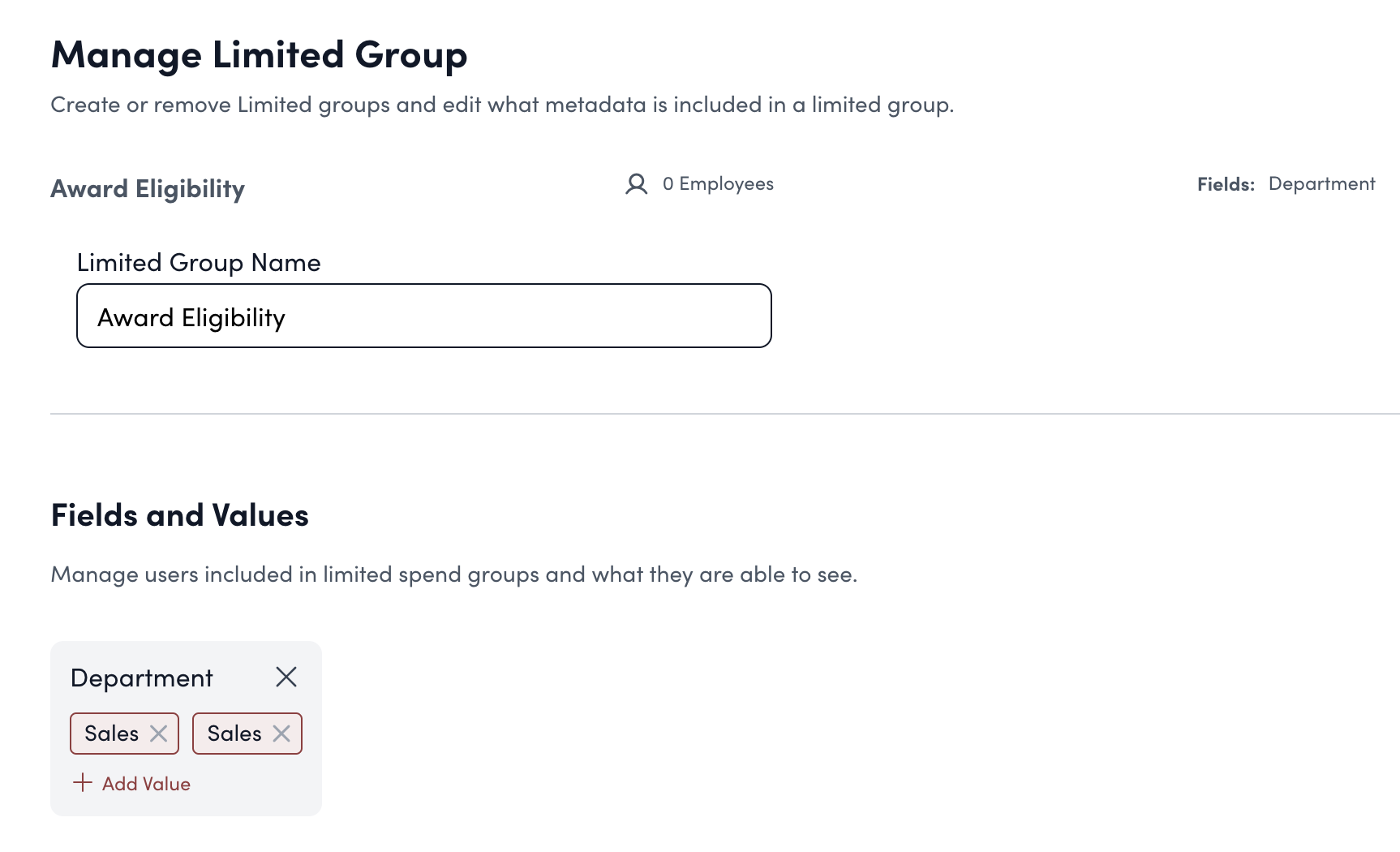The height and width of the screenshot is (852, 1400).
Task: Select the first Sales chip label
Action: (112, 734)
